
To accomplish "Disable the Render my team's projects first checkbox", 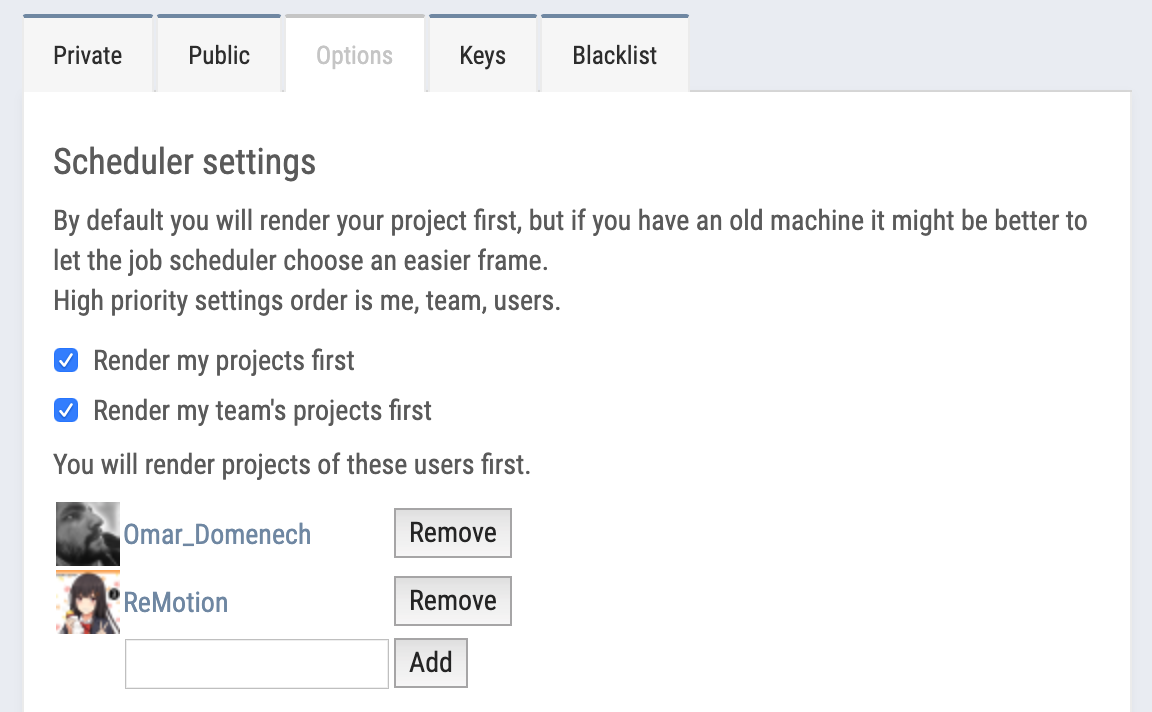I will coord(66,410).
